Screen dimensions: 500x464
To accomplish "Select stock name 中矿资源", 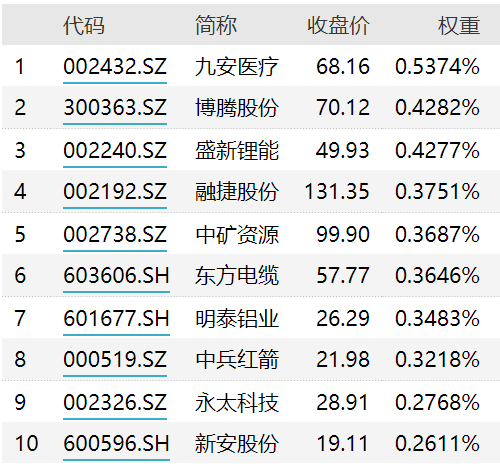I will [x=237, y=235].
